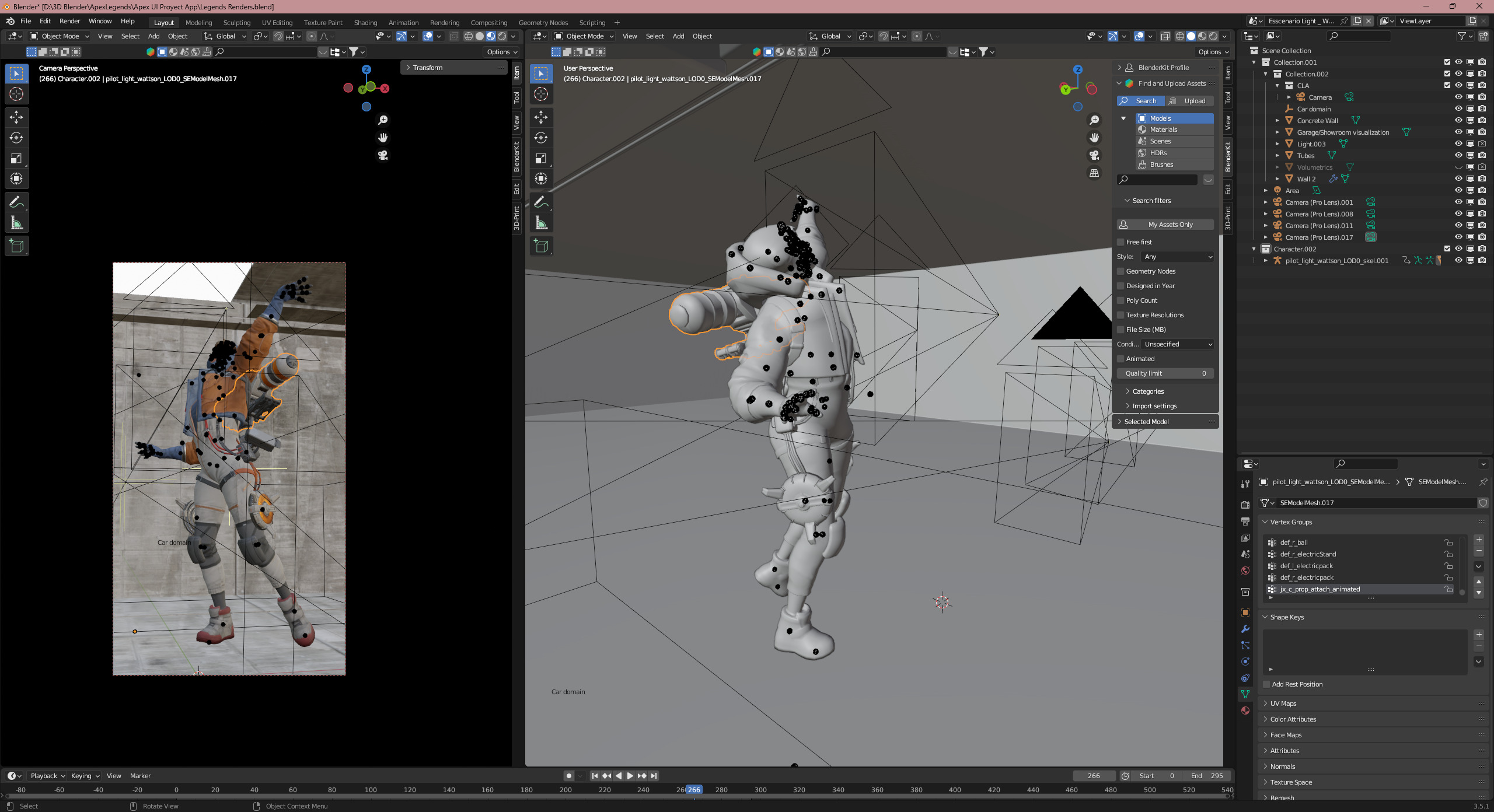The image size is (1494, 812).
Task: Open the Output properties tab
Action: 1245,521
